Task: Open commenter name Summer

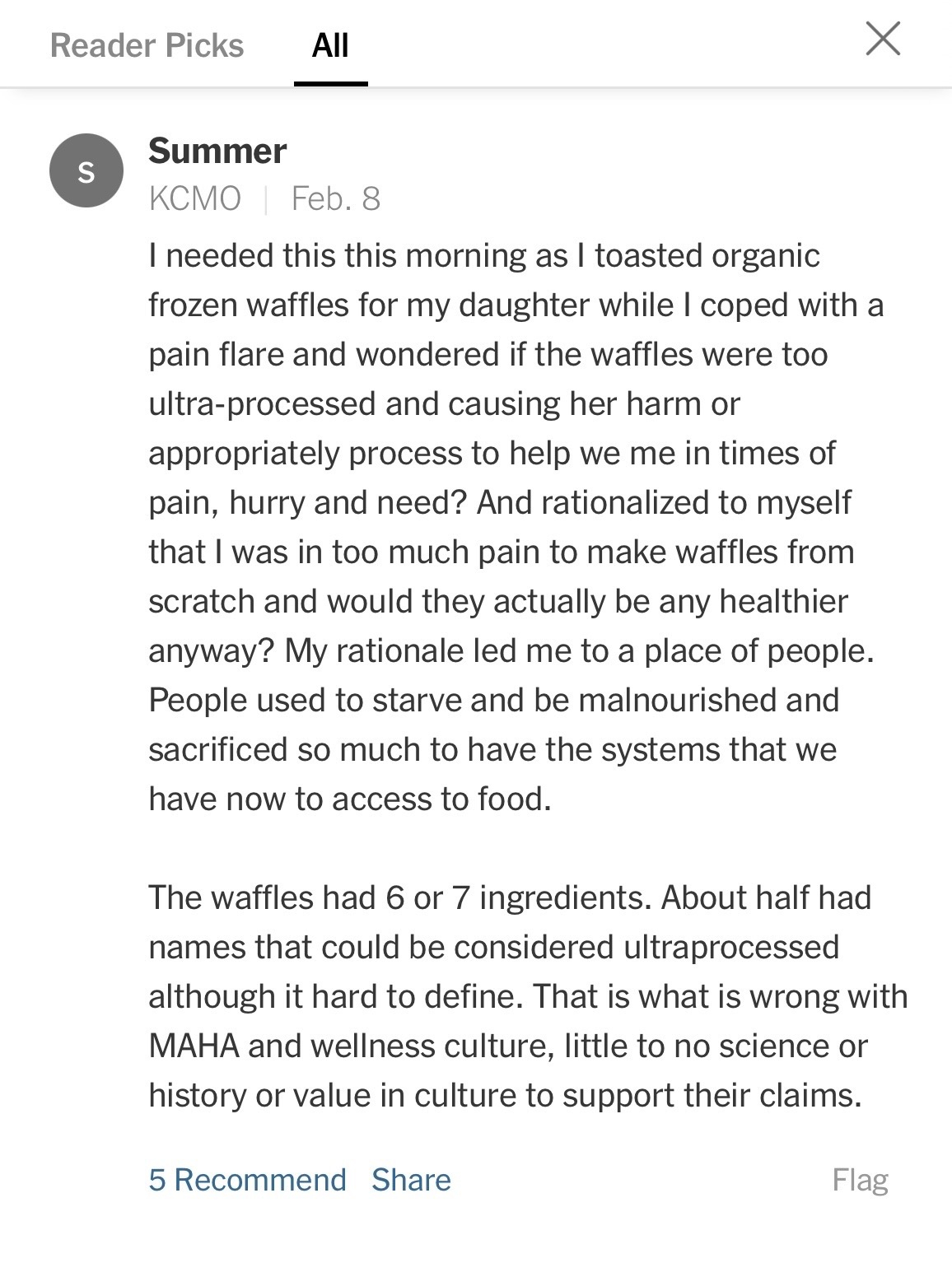Action: coord(217,151)
